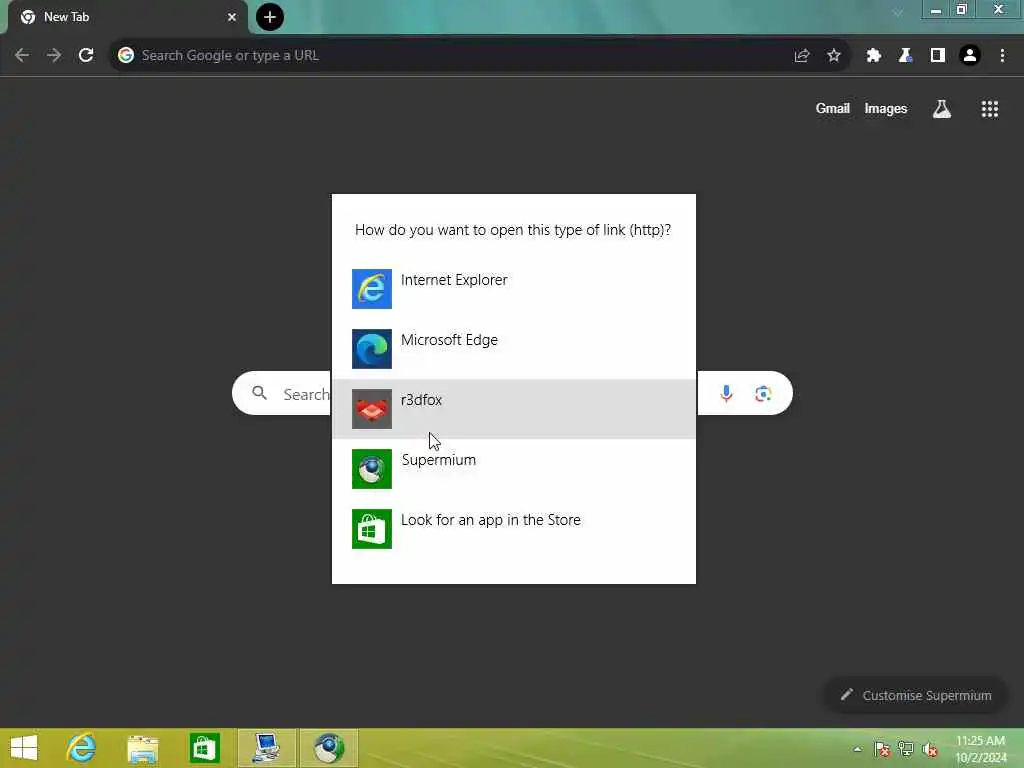Launch Internet Explorer from the taskbar
Screen dimensions: 1024x768
[x=82, y=748]
